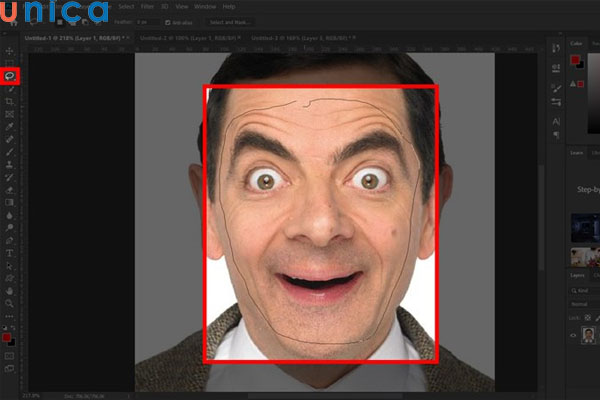Select the Eyedropper tool

point(11,127)
